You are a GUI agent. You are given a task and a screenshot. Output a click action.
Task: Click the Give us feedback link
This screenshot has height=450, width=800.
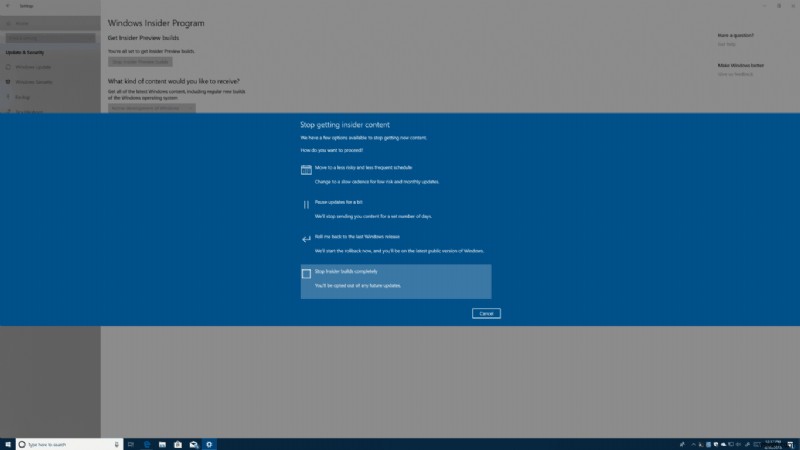pos(735,74)
